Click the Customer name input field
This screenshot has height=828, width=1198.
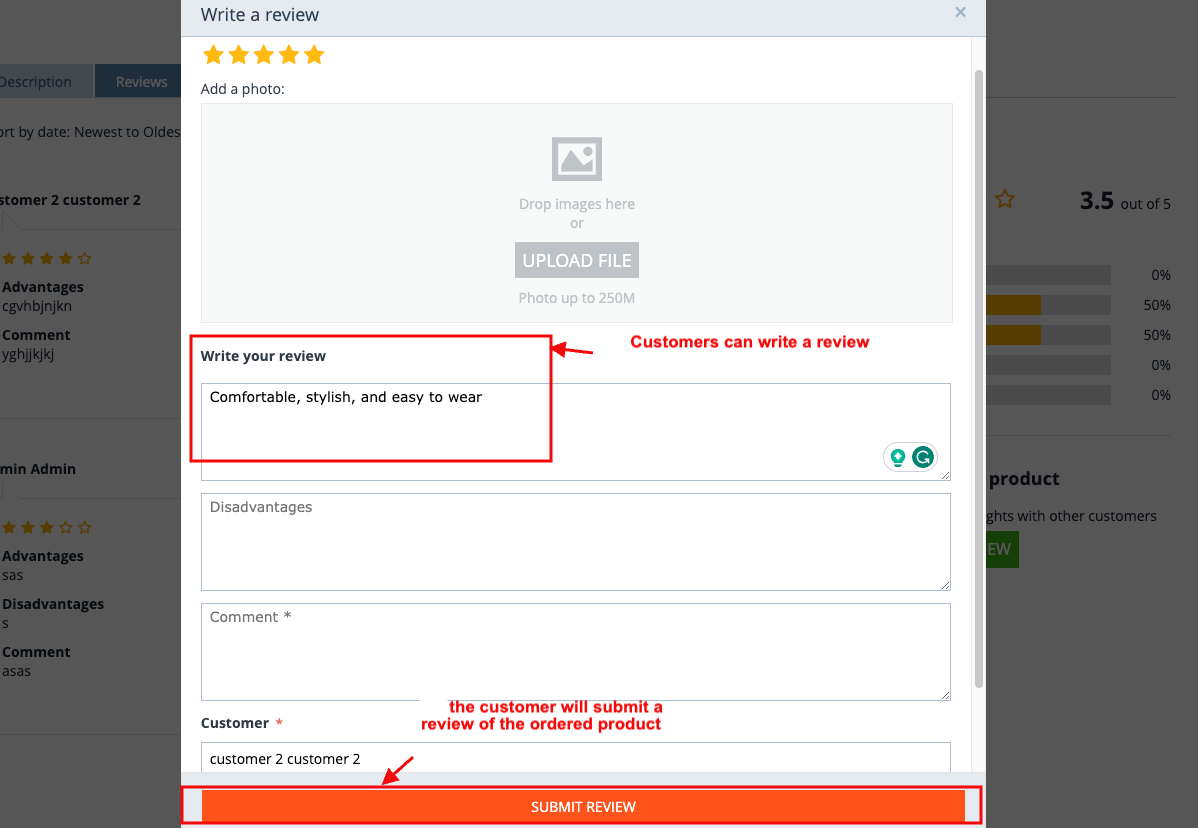(575, 758)
